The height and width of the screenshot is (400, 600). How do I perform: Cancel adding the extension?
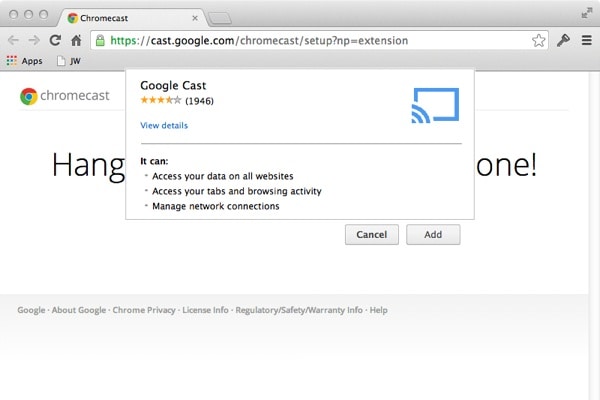[x=372, y=235]
